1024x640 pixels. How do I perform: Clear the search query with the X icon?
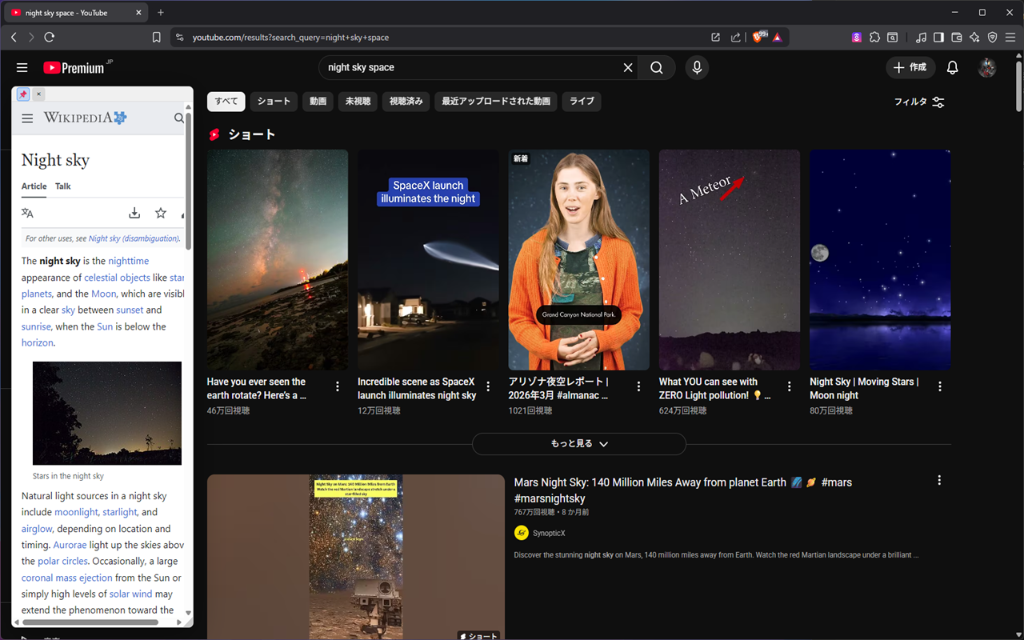click(627, 67)
